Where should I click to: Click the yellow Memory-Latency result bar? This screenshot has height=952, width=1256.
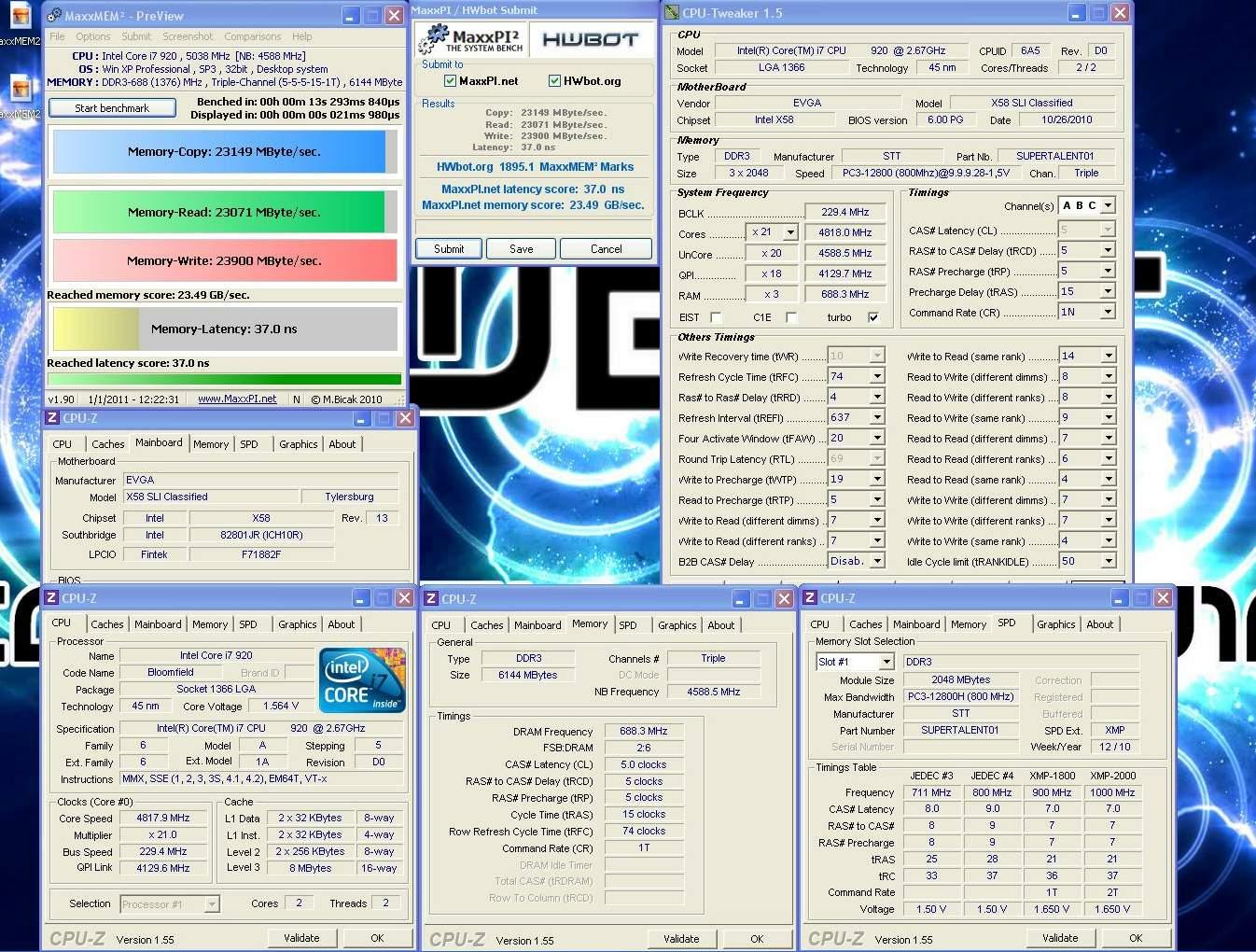pyautogui.click(x=225, y=329)
